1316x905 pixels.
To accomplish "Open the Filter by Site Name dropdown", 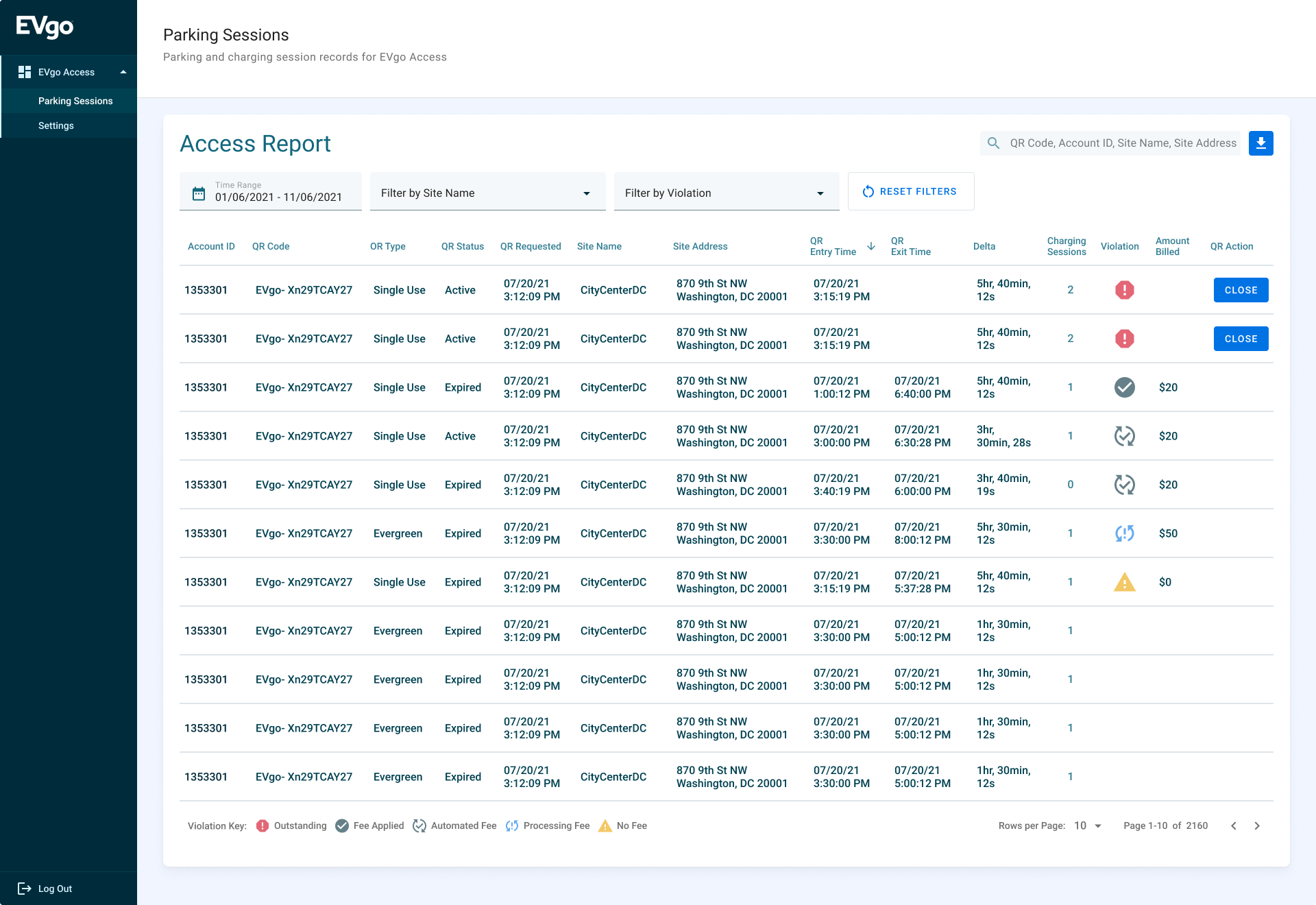I will (487, 193).
